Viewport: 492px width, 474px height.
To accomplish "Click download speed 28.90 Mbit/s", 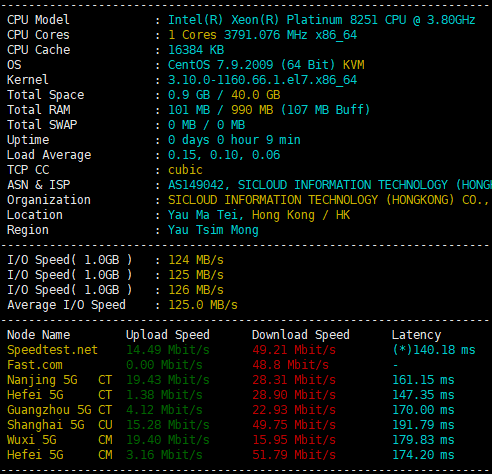I will (294, 395).
